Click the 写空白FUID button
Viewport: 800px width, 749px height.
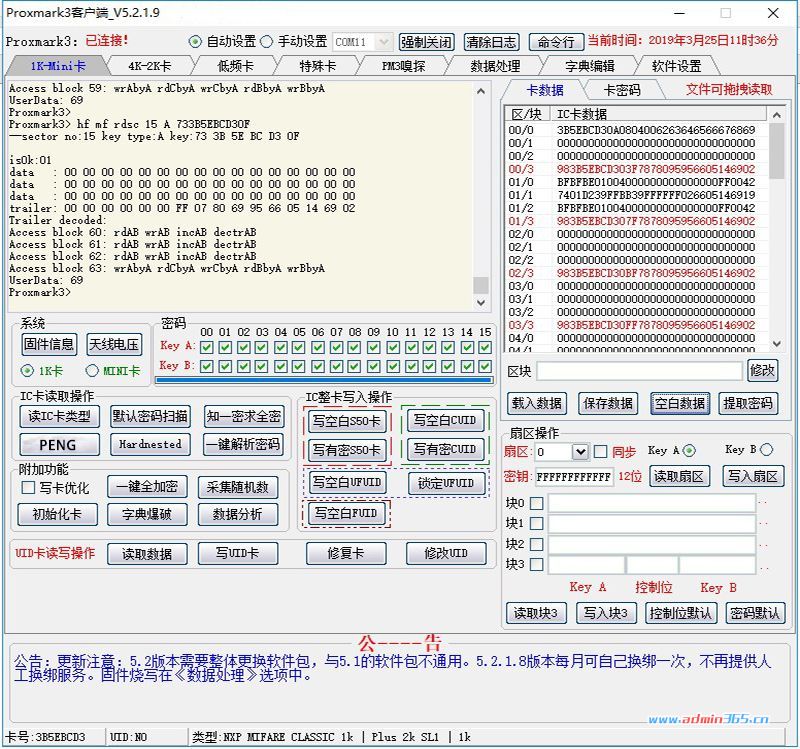point(346,513)
